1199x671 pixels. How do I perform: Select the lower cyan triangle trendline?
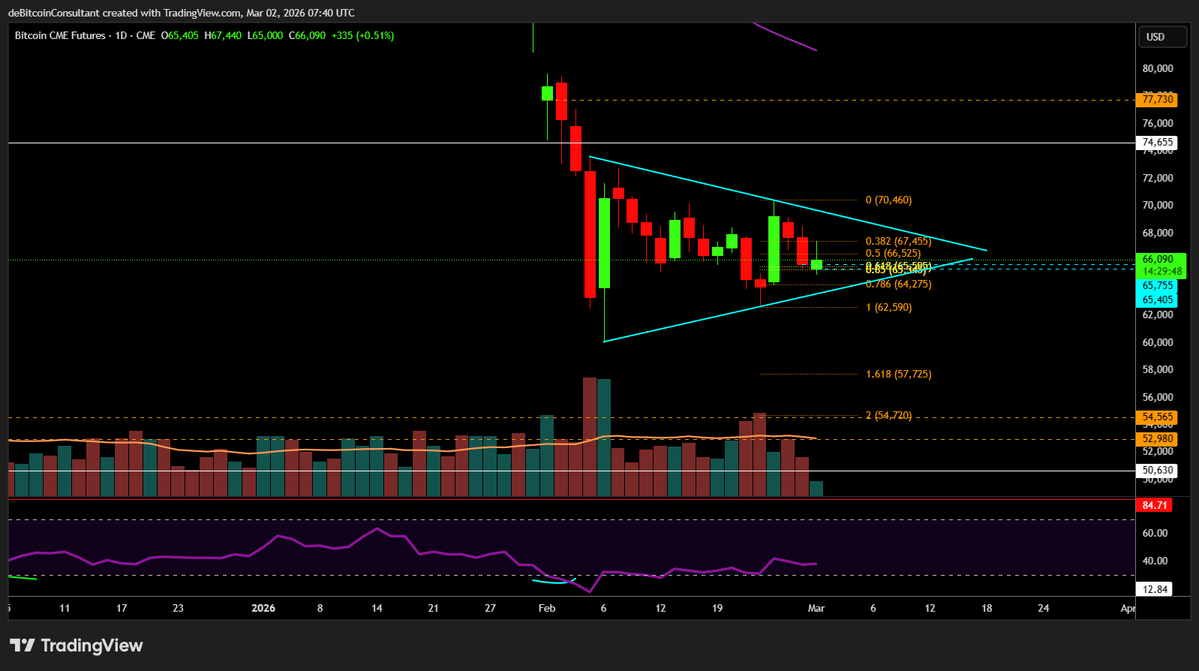tap(788, 300)
